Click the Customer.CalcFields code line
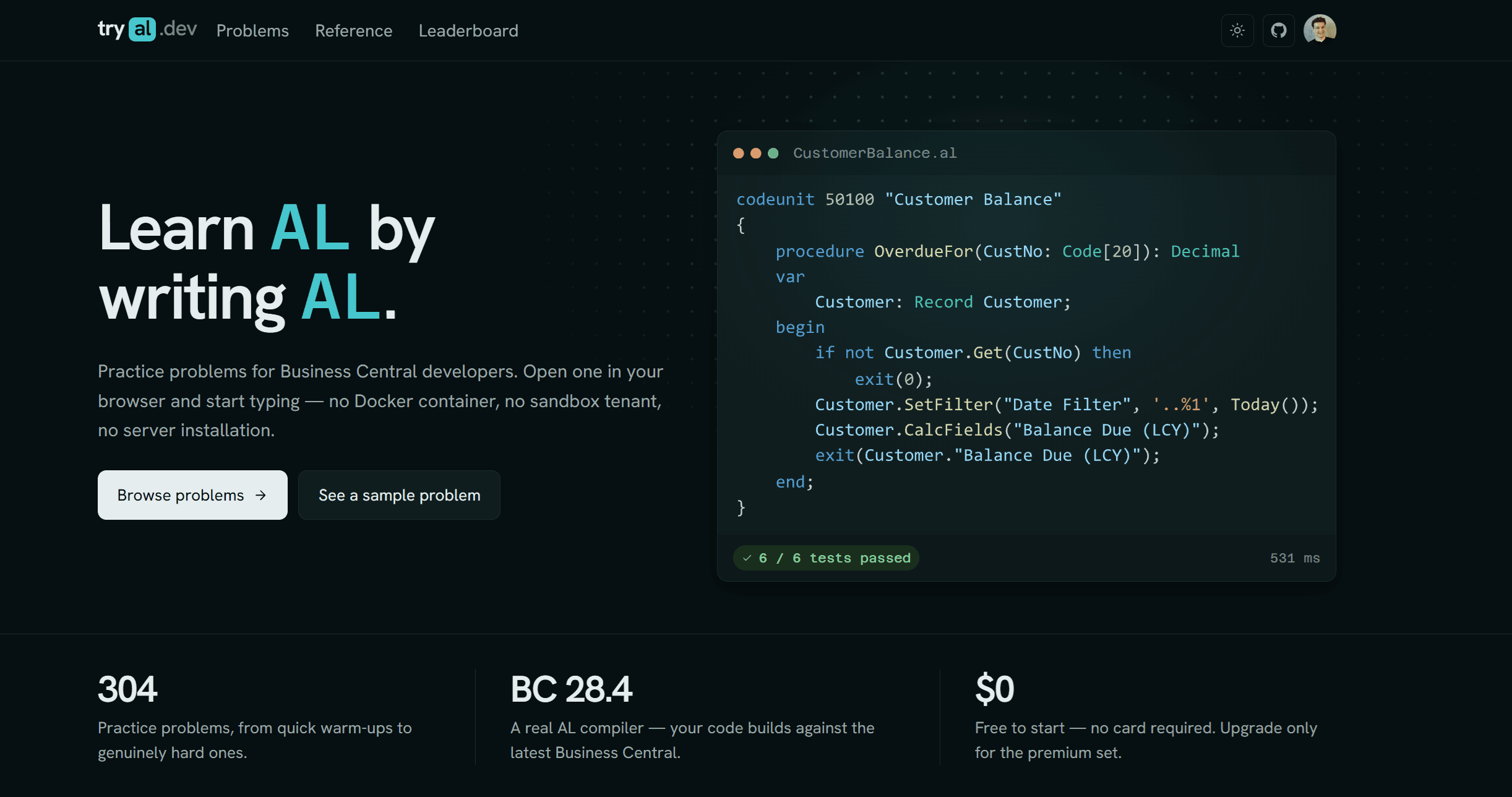The width and height of the screenshot is (1512, 797). [1017, 430]
